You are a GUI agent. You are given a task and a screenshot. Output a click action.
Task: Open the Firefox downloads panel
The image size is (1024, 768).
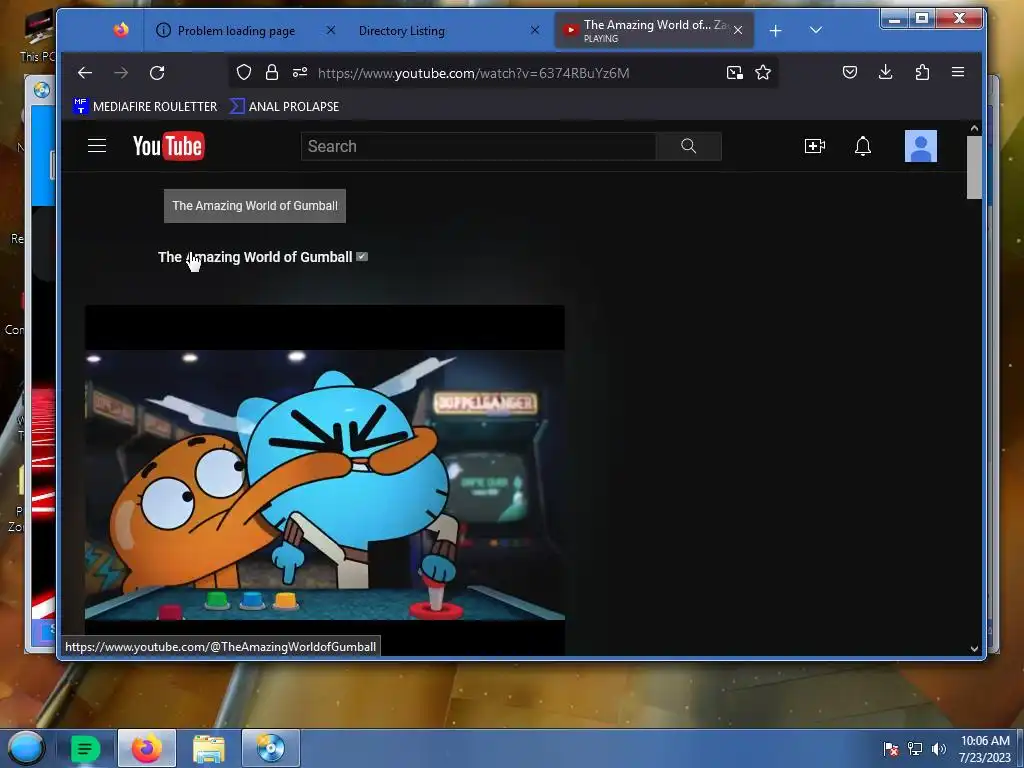[886, 72]
